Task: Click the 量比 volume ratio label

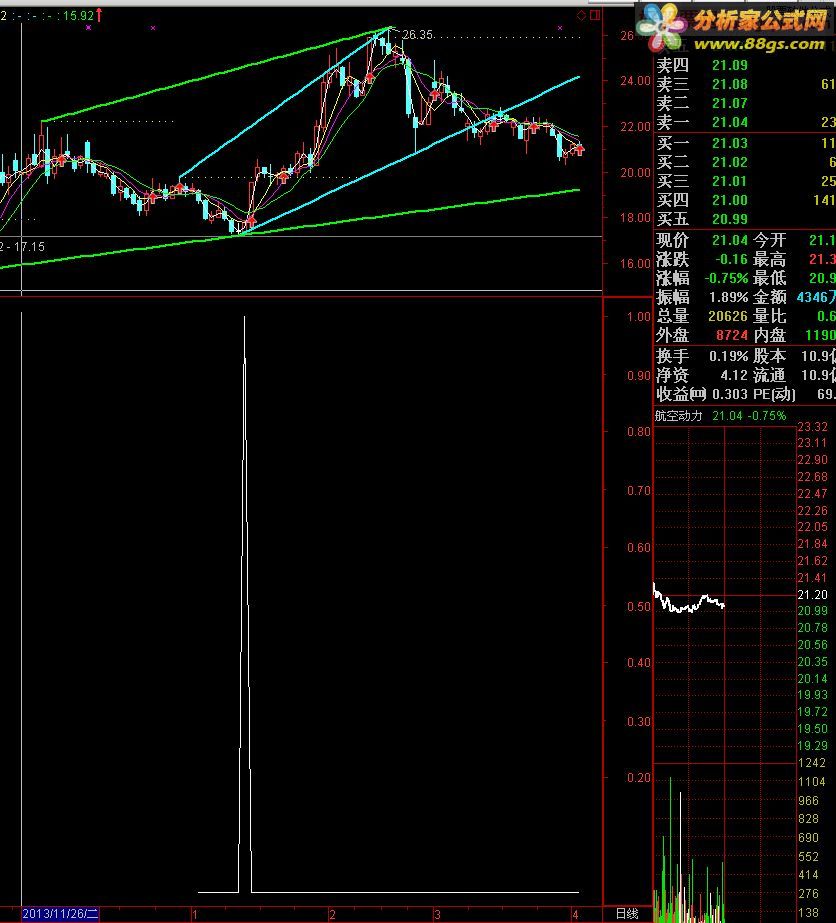Action: point(769,316)
